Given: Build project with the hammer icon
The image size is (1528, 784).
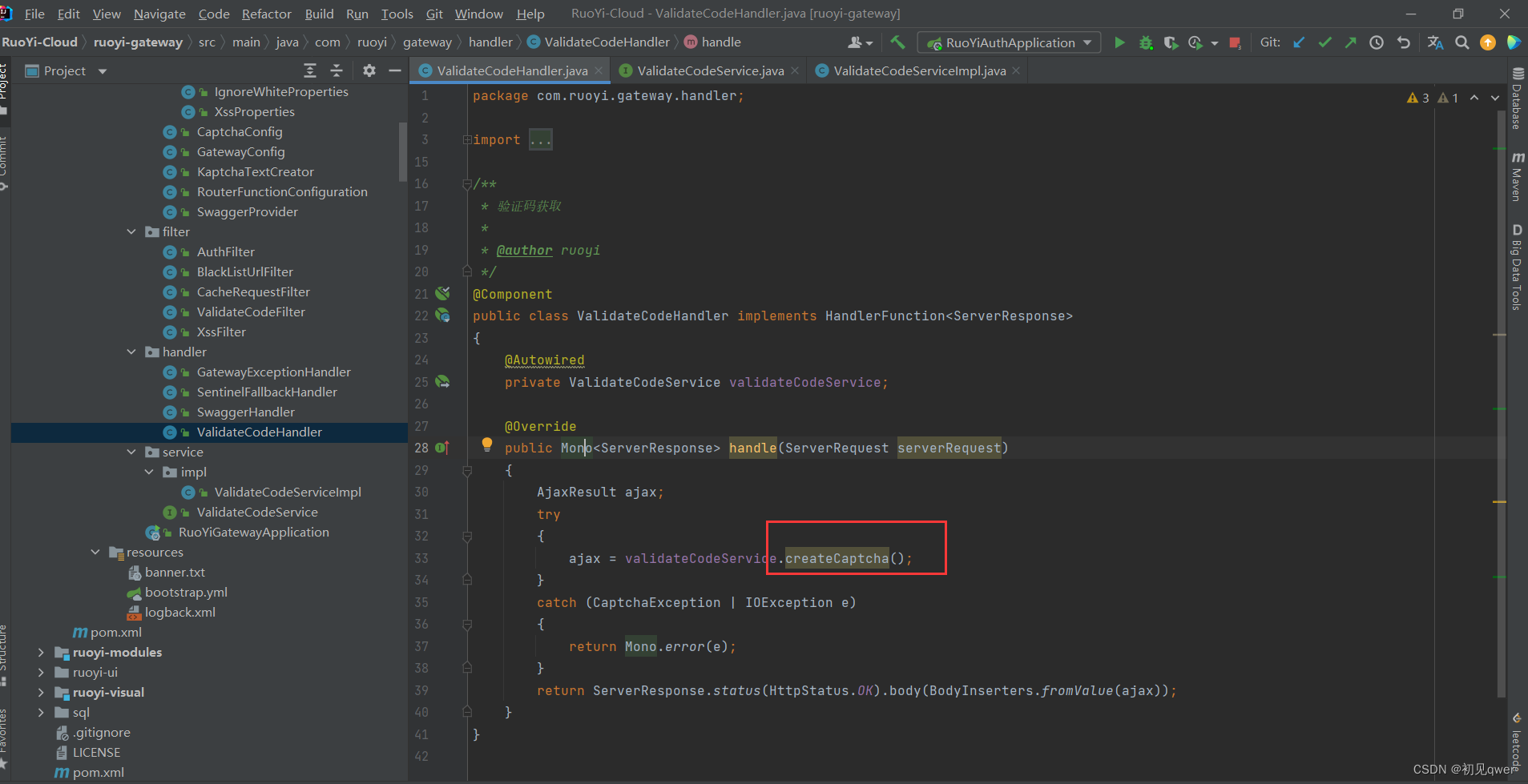Looking at the screenshot, I should tap(897, 42).
